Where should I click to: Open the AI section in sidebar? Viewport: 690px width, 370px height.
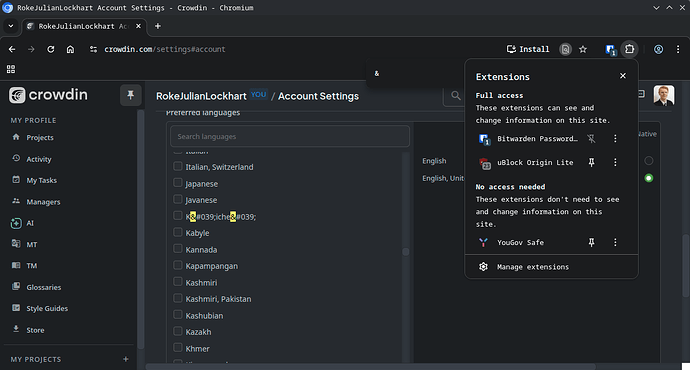[x=29, y=223]
